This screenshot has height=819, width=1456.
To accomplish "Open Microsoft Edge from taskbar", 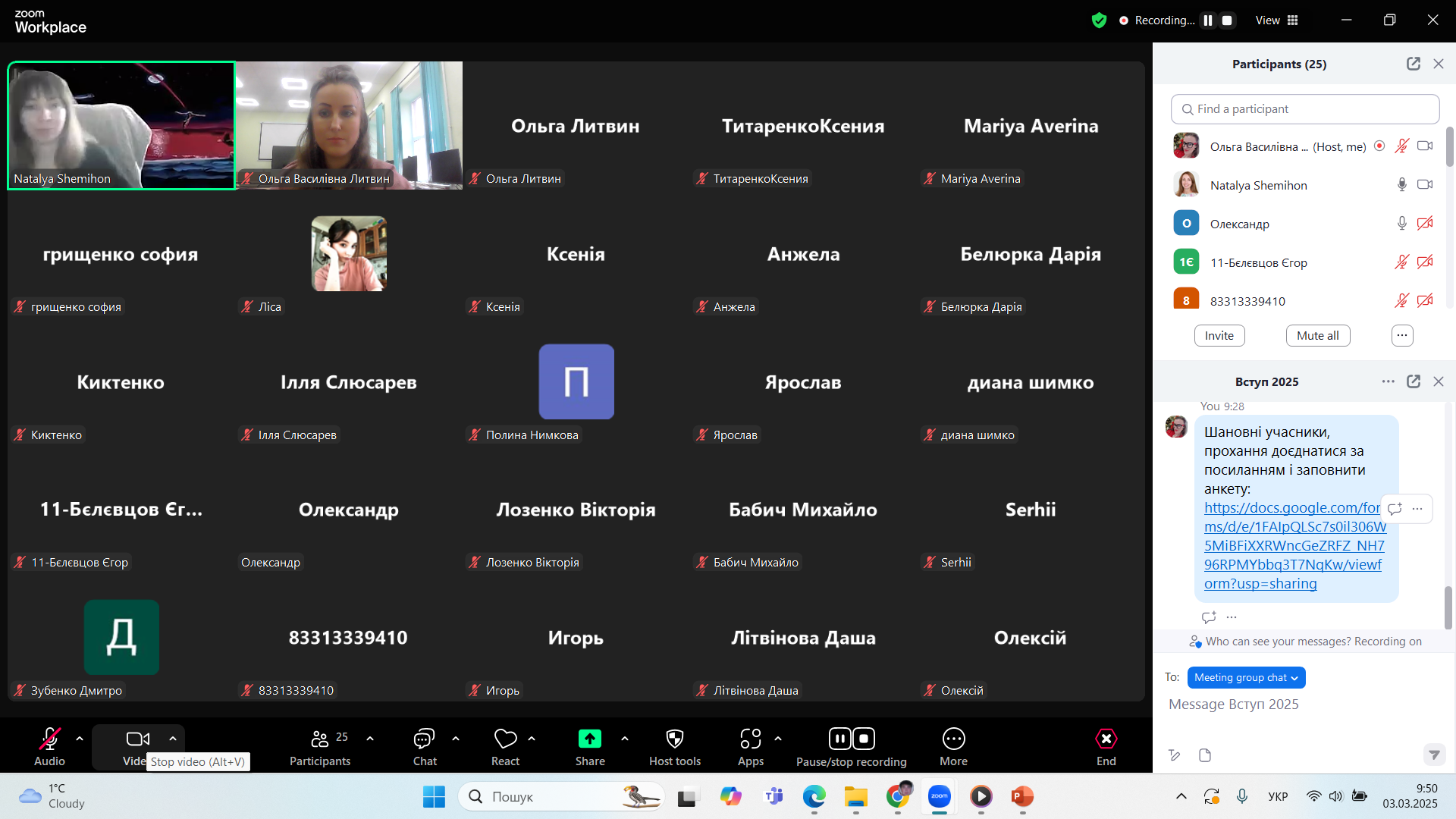I will [814, 796].
